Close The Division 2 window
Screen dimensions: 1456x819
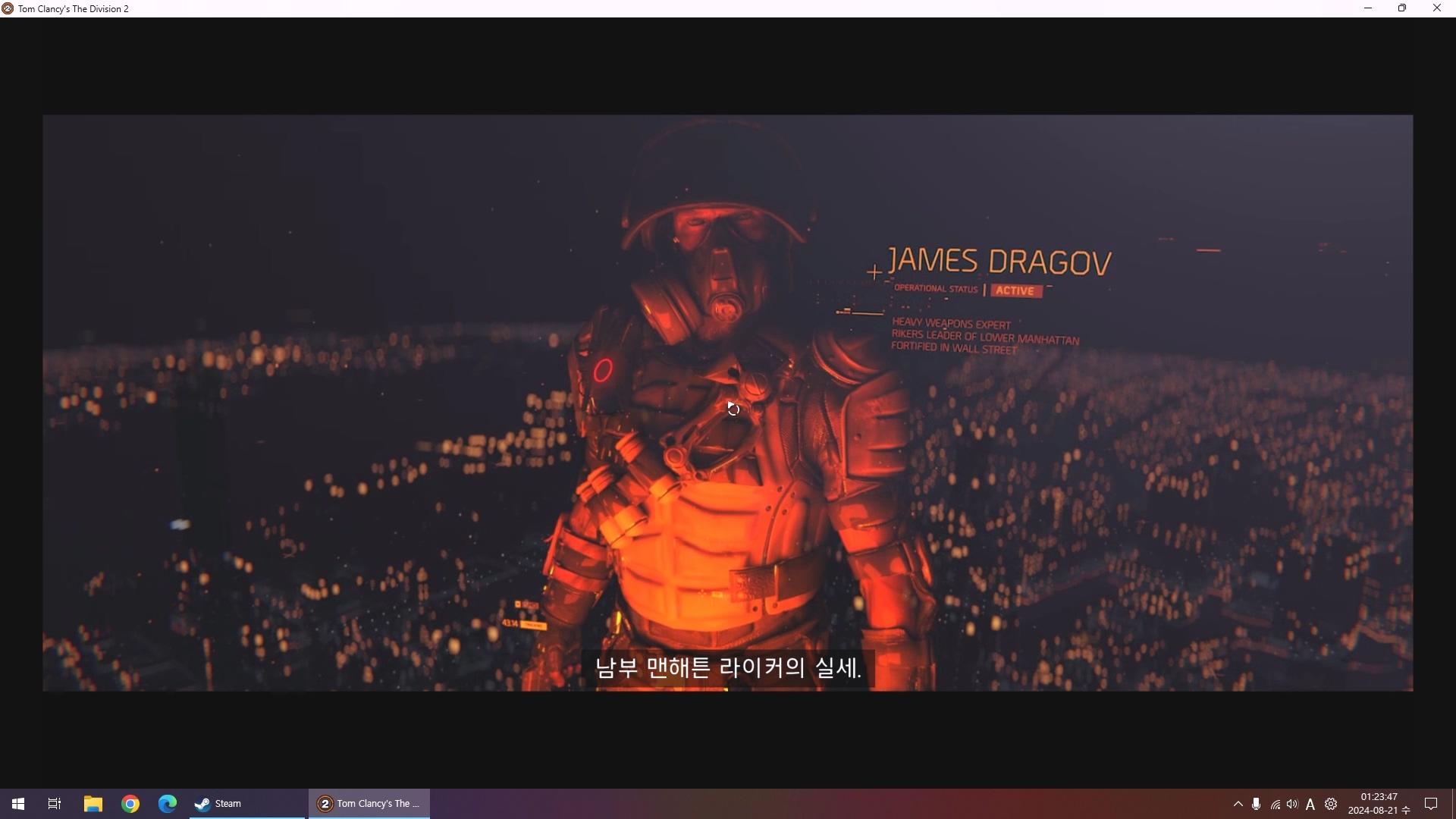tap(1437, 8)
